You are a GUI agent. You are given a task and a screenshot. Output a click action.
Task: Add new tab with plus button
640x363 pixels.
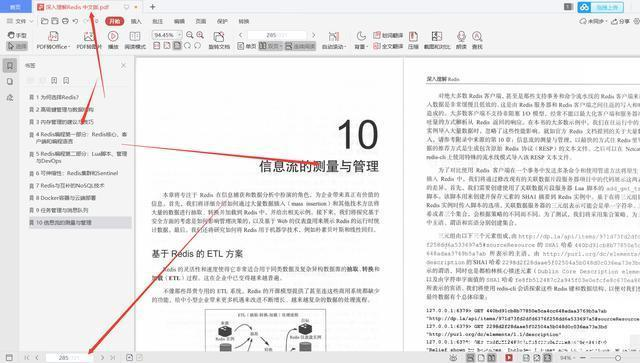(152, 7)
